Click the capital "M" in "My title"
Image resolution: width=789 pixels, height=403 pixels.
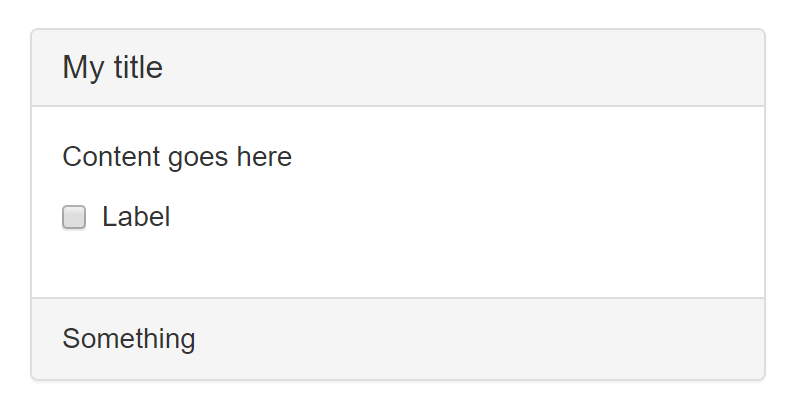click(74, 68)
